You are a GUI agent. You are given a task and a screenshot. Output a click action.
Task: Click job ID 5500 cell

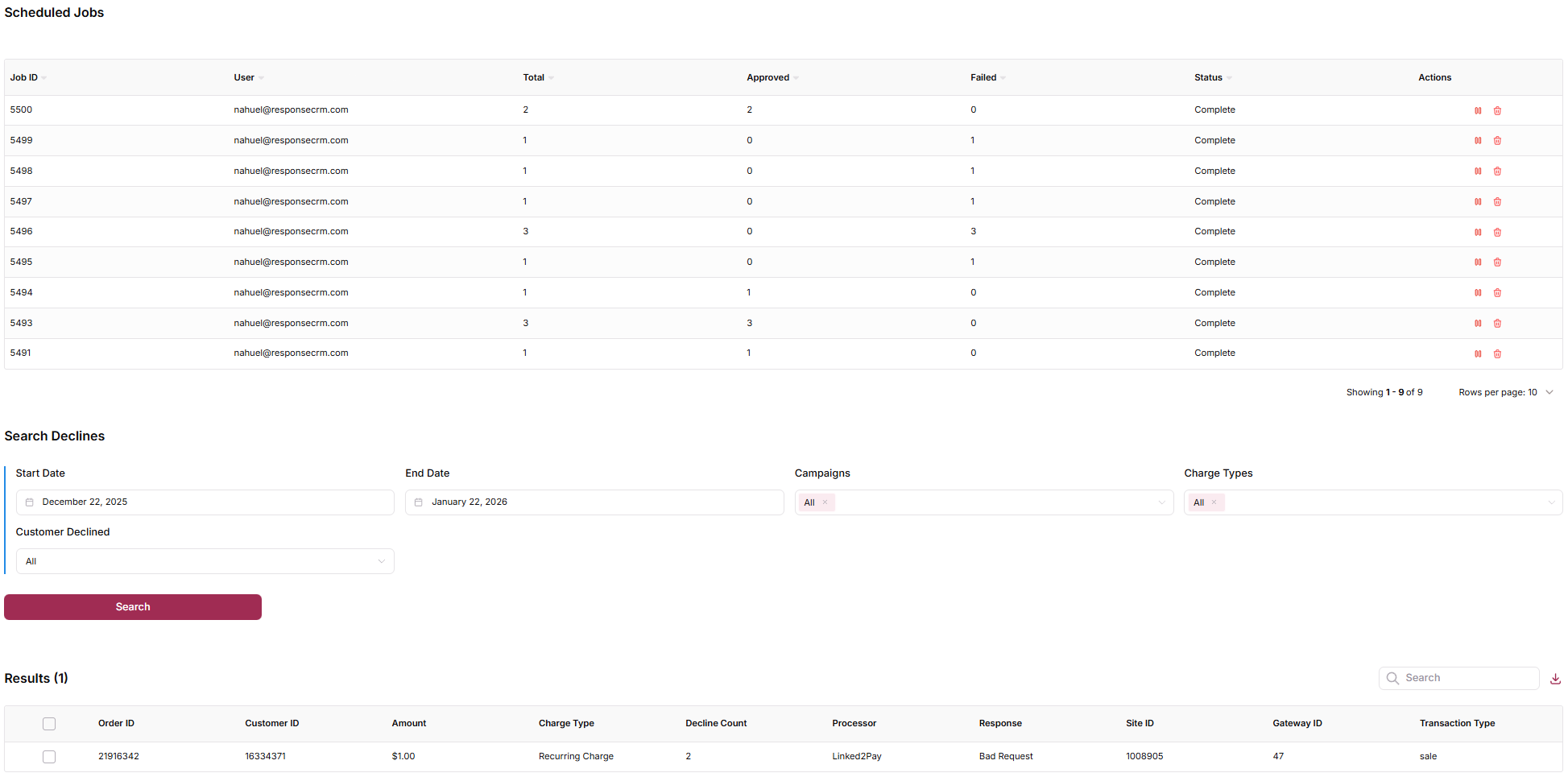pyautogui.click(x=21, y=110)
